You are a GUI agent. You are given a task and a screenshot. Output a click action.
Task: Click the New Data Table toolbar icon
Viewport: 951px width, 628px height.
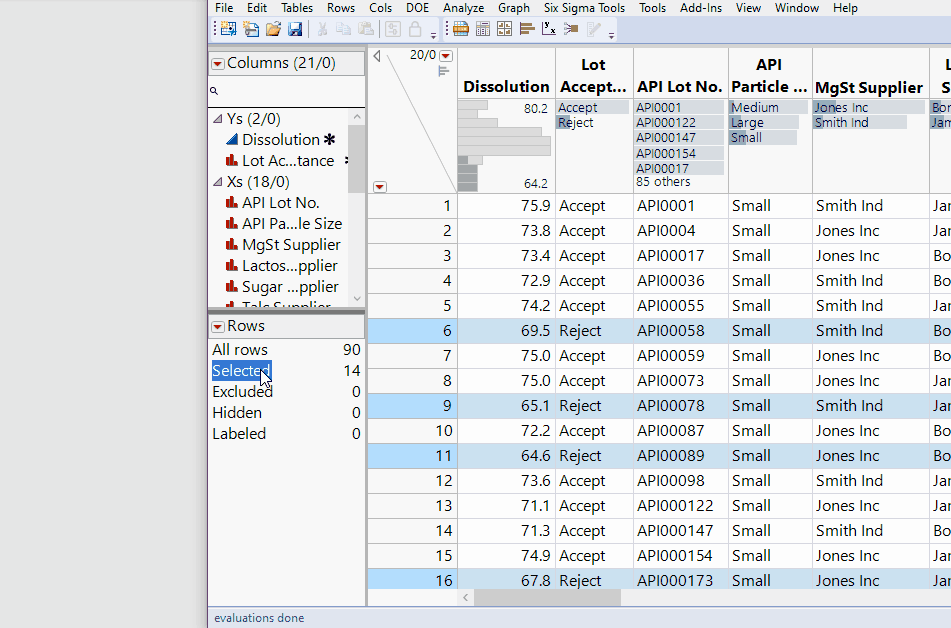(229, 29)
